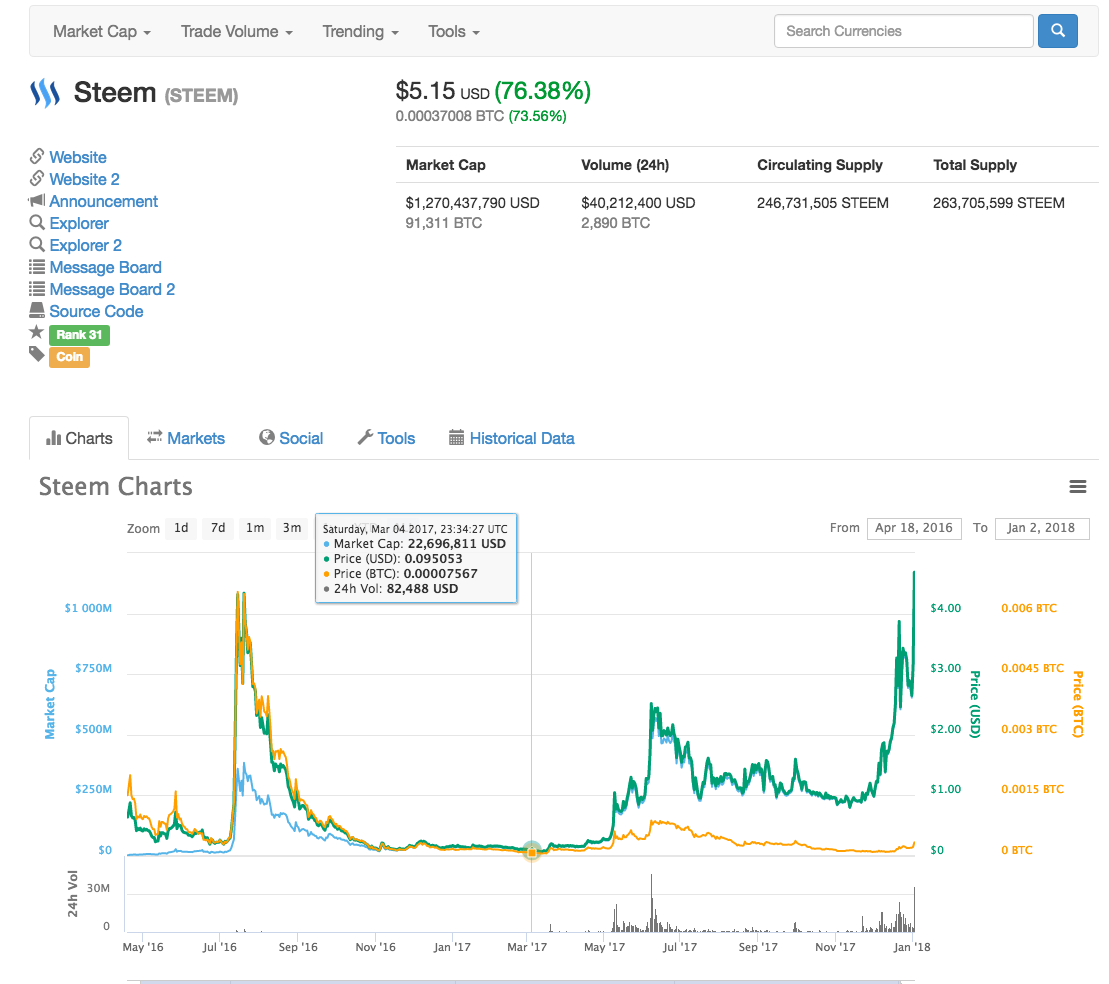Image resolution: width=1109 pixels, height=984 pixels.
Task: Click the Total Supply column header
Action: pyautogui.click(x=975, y=165)
